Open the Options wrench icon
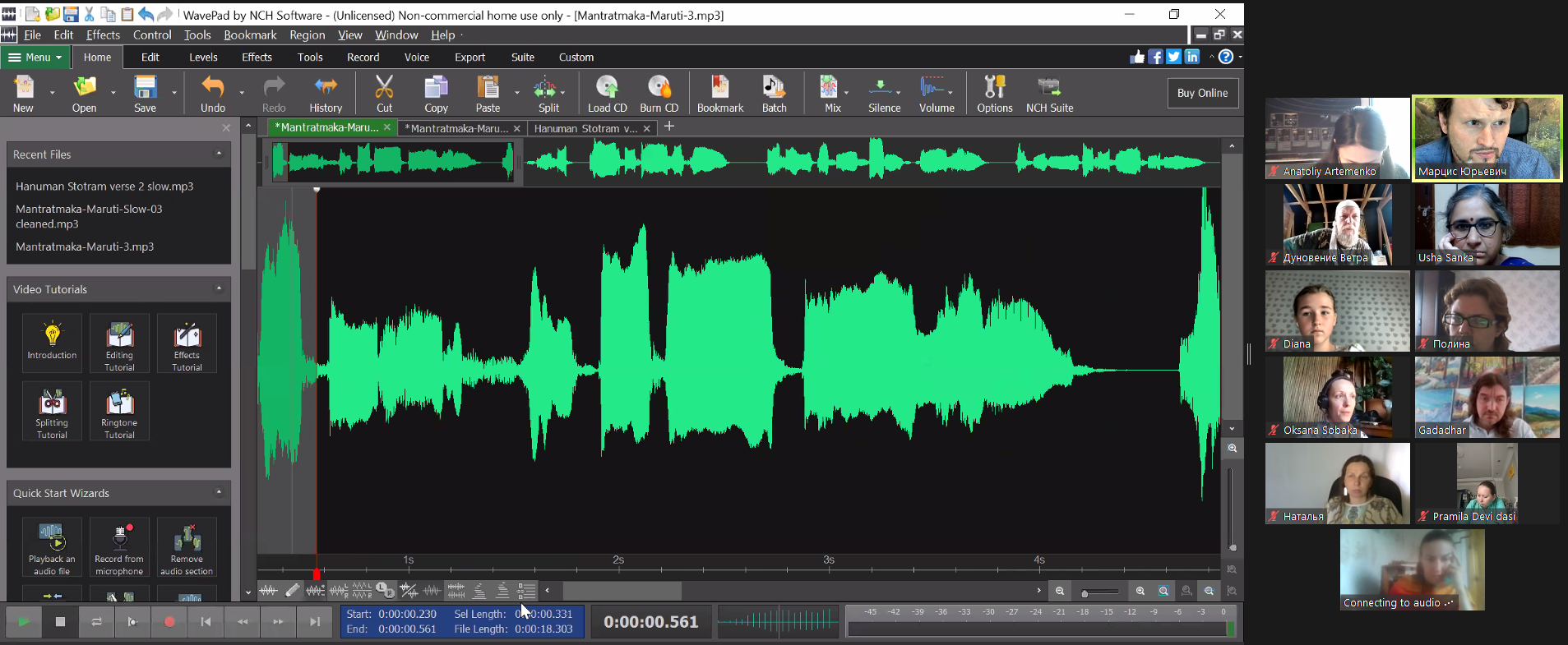This screenshot has width=1568, height=645. pos(994,87)
